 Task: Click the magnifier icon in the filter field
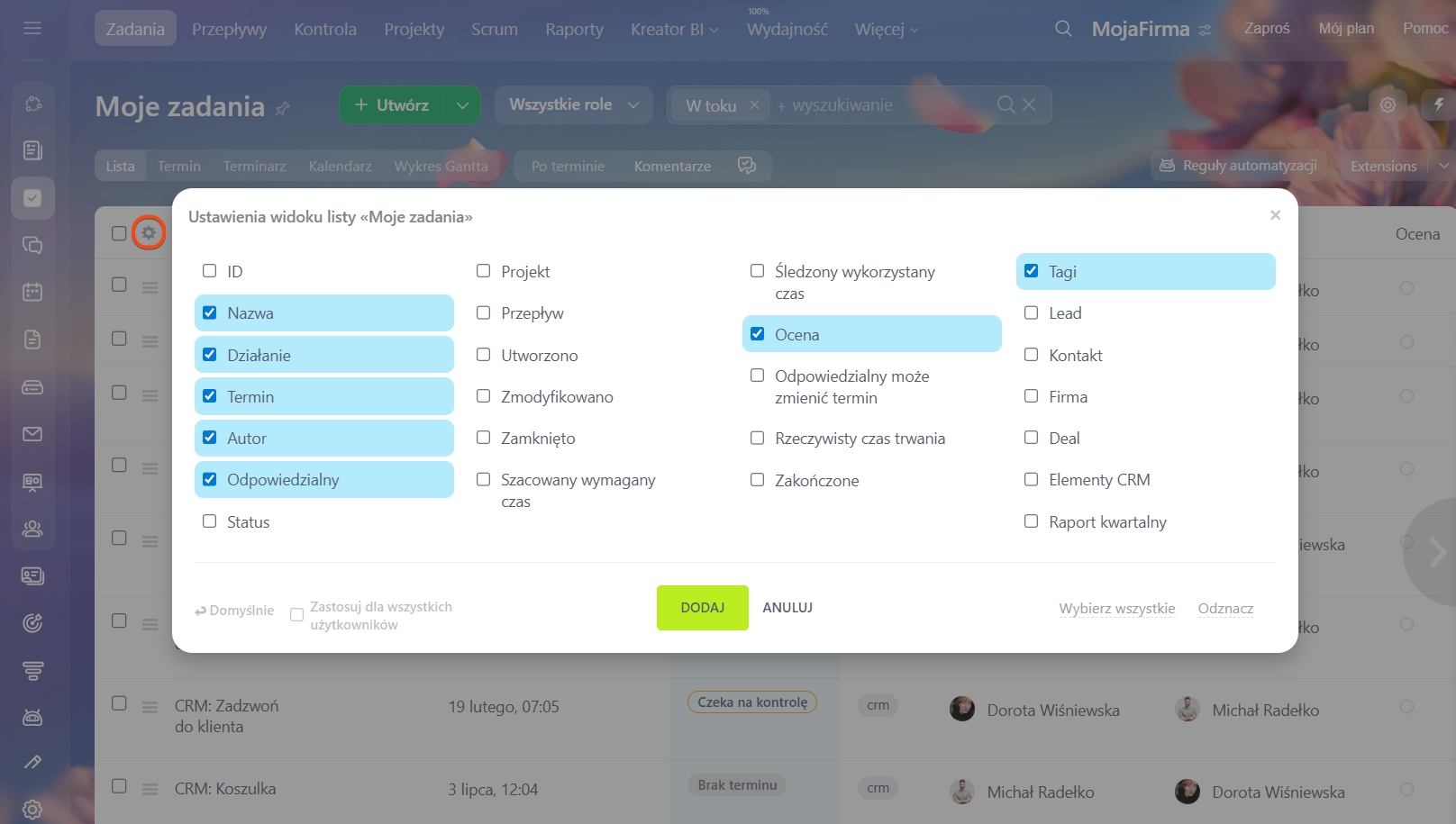[1006, 105]
